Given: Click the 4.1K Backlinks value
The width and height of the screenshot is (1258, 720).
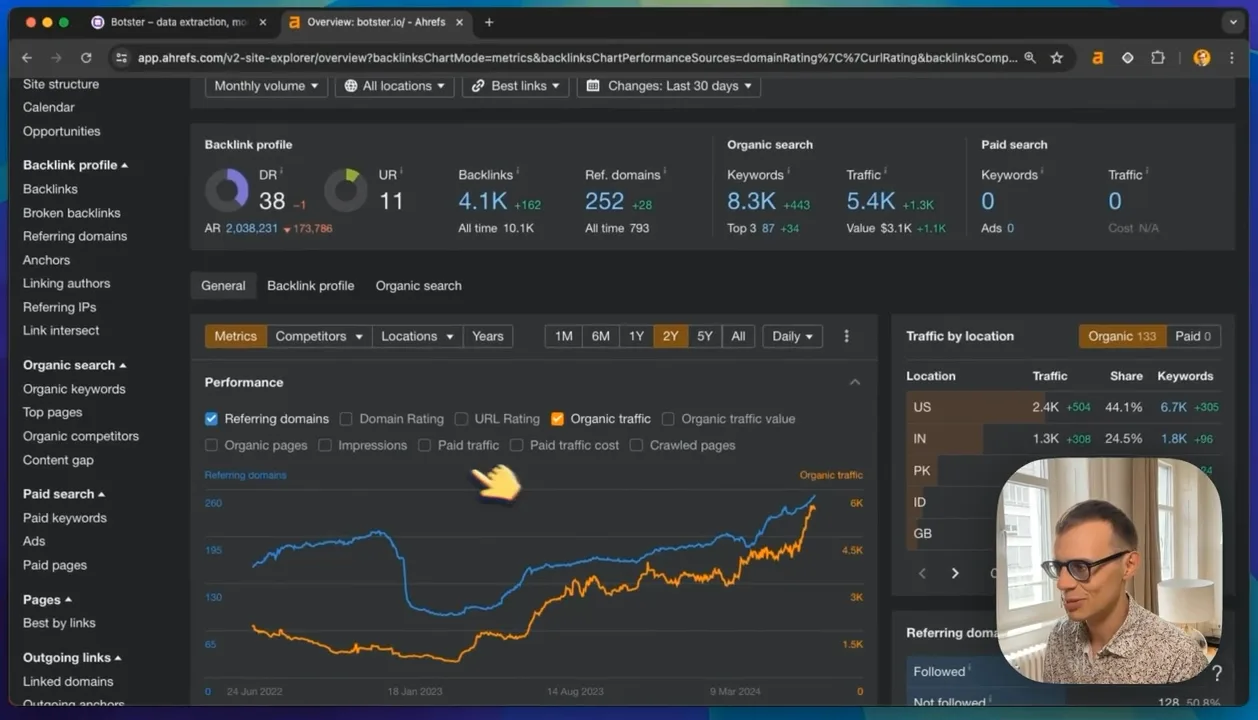Looking at the screenshot, I should [483, 201].
